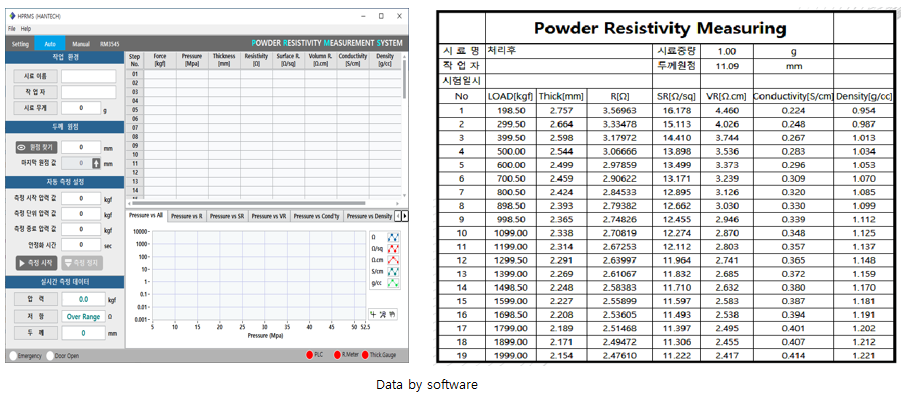This screenshot has height=398, width=906.
Task: Click the red Thick.Gauge status indicator
Action: click(365, 355)
